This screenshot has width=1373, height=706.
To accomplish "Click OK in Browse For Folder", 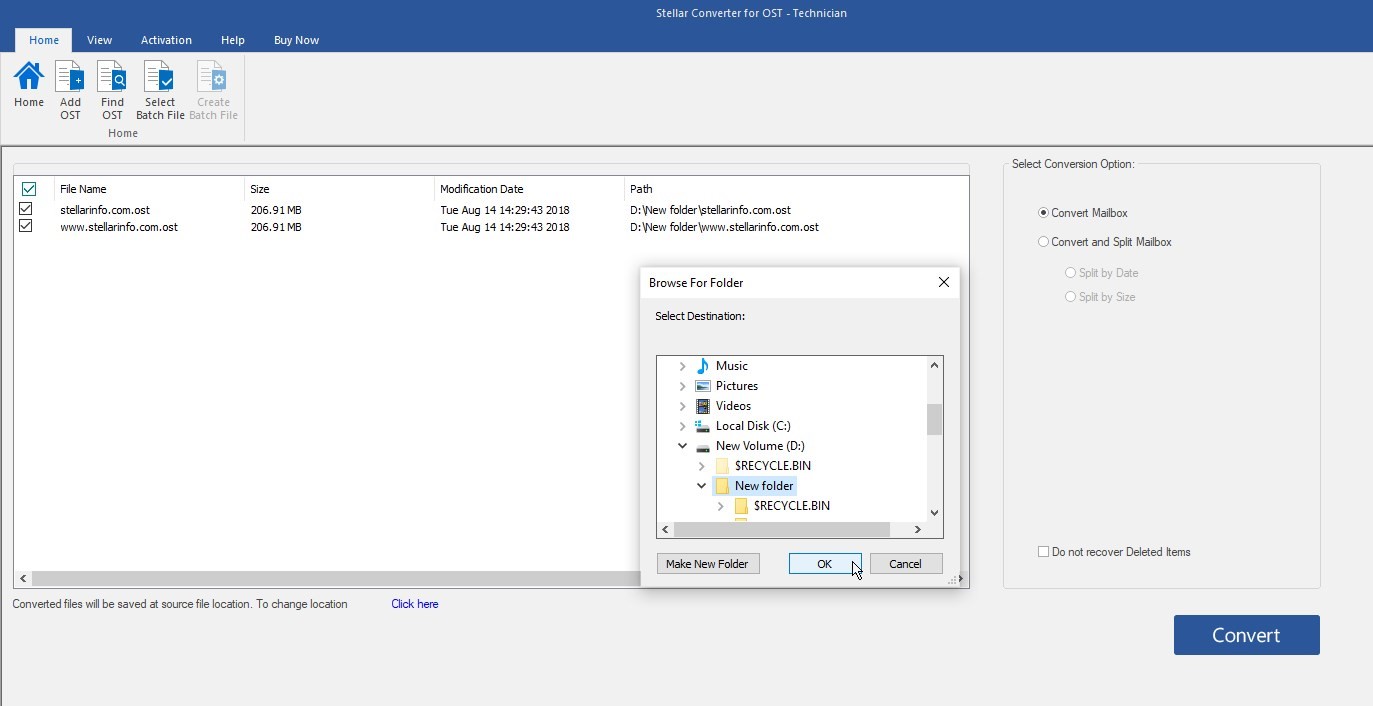I will 824,564.
